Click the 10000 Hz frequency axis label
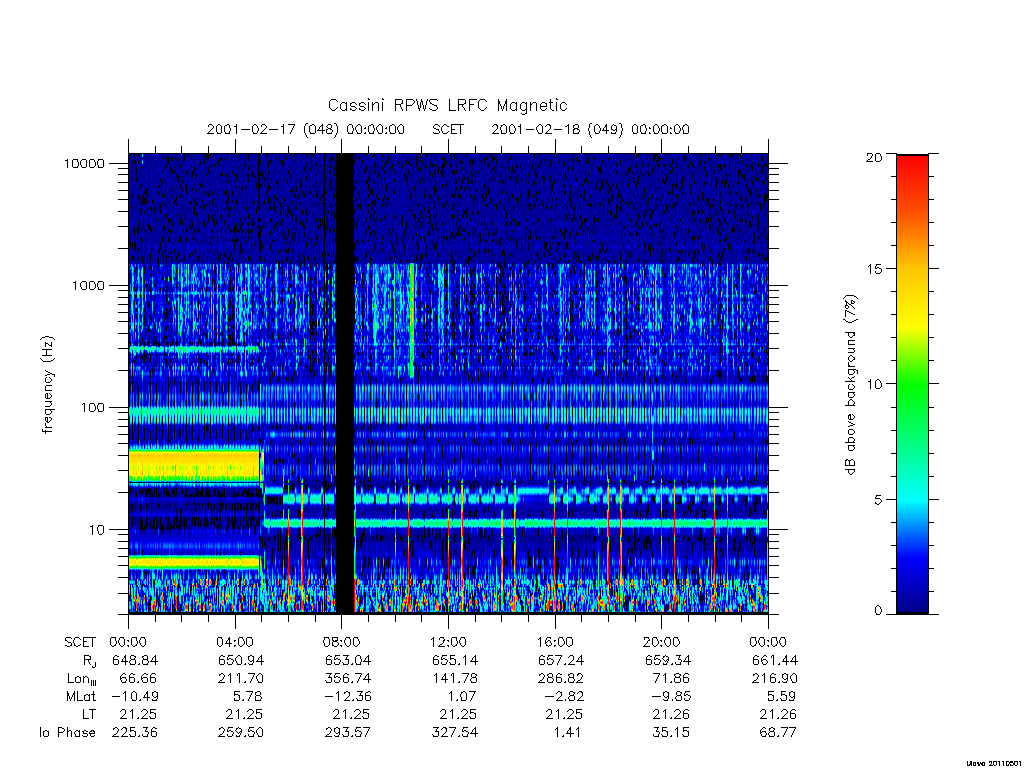1024x768 pixels. pos(84,164)
